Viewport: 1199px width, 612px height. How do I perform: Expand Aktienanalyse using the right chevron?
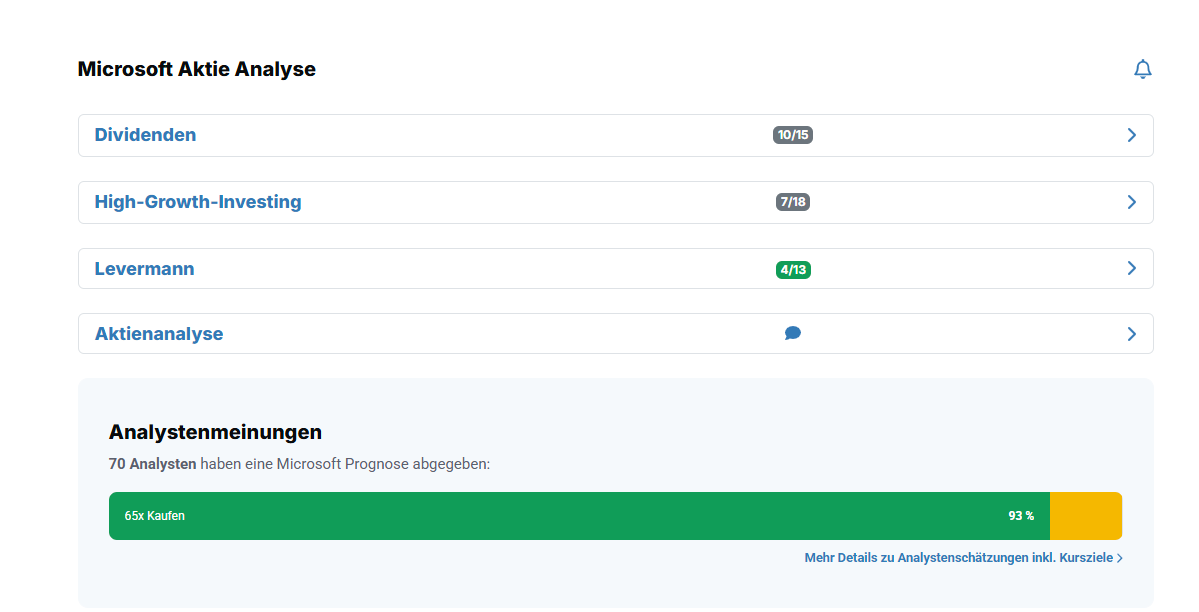click(x=1131, y=334)
